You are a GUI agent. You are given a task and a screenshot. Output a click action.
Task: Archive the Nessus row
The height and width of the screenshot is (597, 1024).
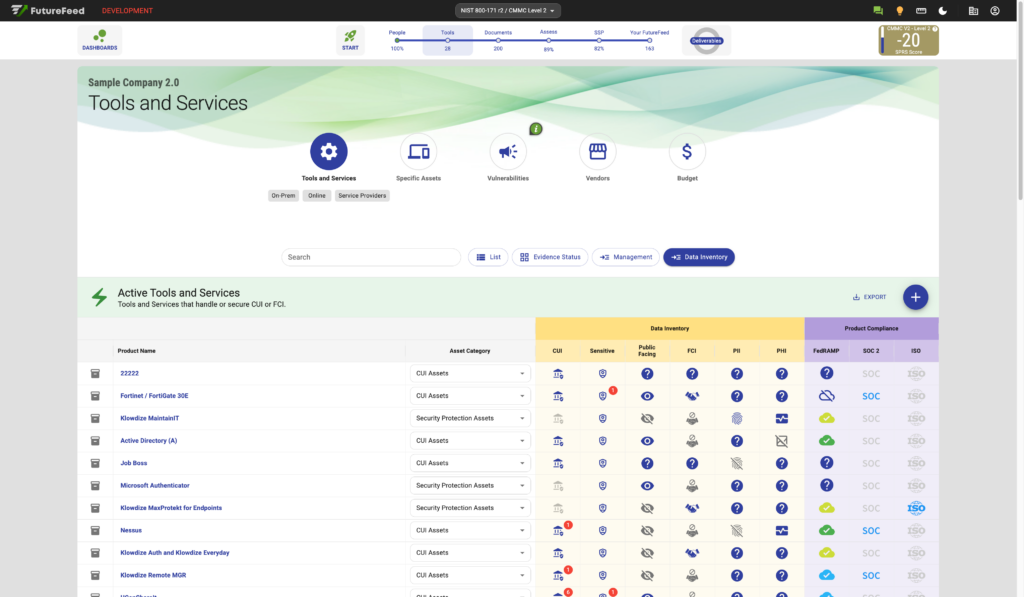pos(95,530)
